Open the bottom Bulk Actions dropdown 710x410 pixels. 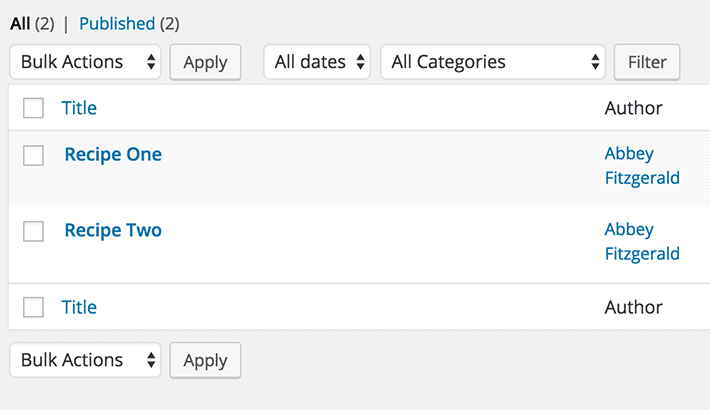(86, 360)
